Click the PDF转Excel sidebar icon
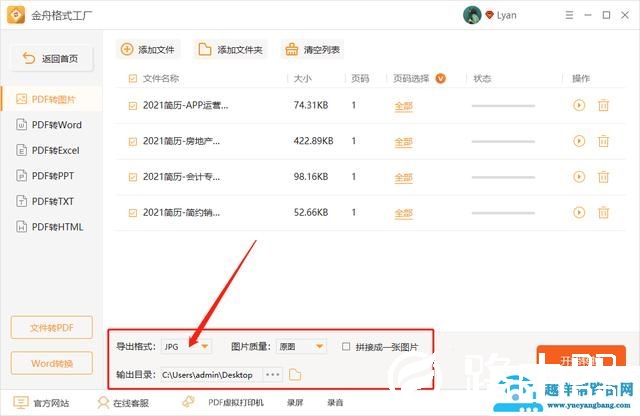 click(21, 150)
